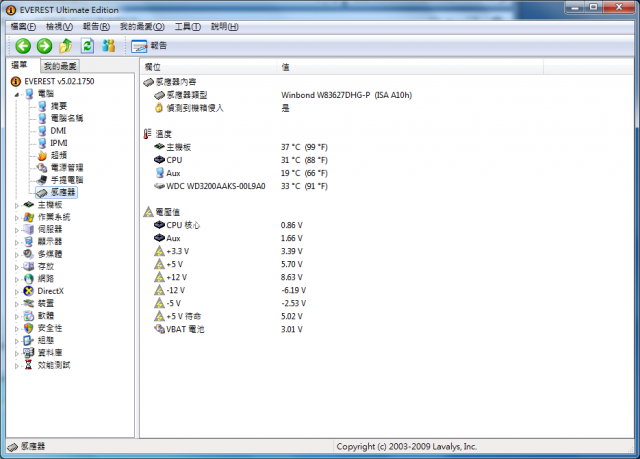This screenshot has height=459, width=640.
Task: Collapse the 電腦 computer tree node
Action: (x=17, y=95)
